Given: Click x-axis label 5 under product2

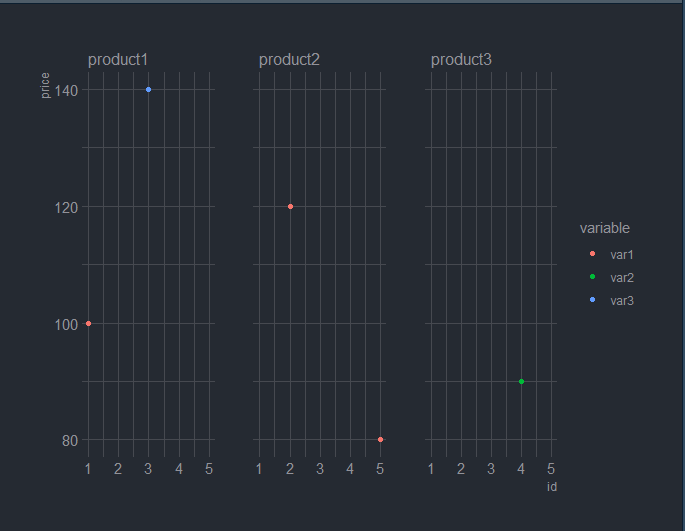Looking at the screenshot, I should point(380,469).
